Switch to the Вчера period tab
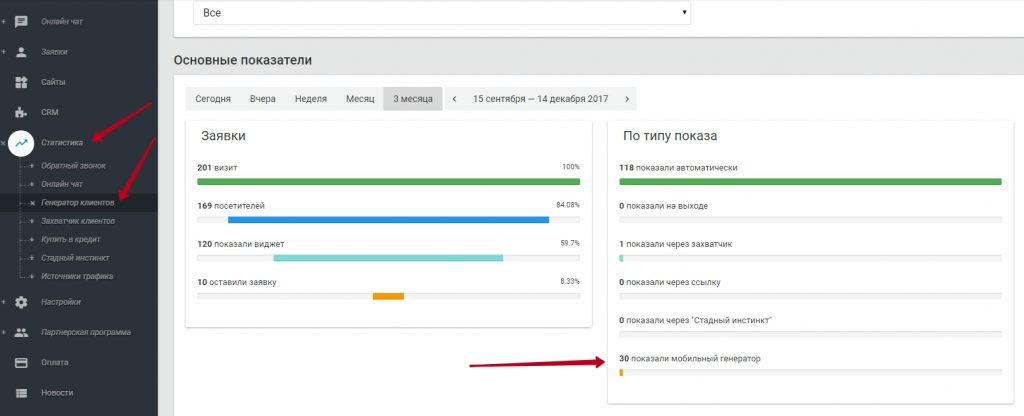 tap(263, 99)
